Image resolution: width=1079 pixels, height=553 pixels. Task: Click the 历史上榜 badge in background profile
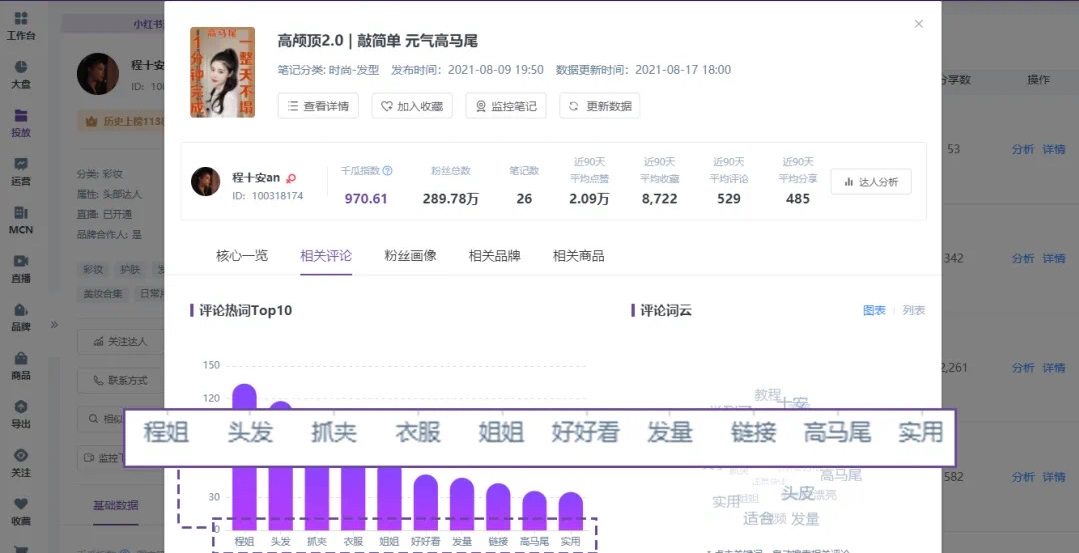121,122
